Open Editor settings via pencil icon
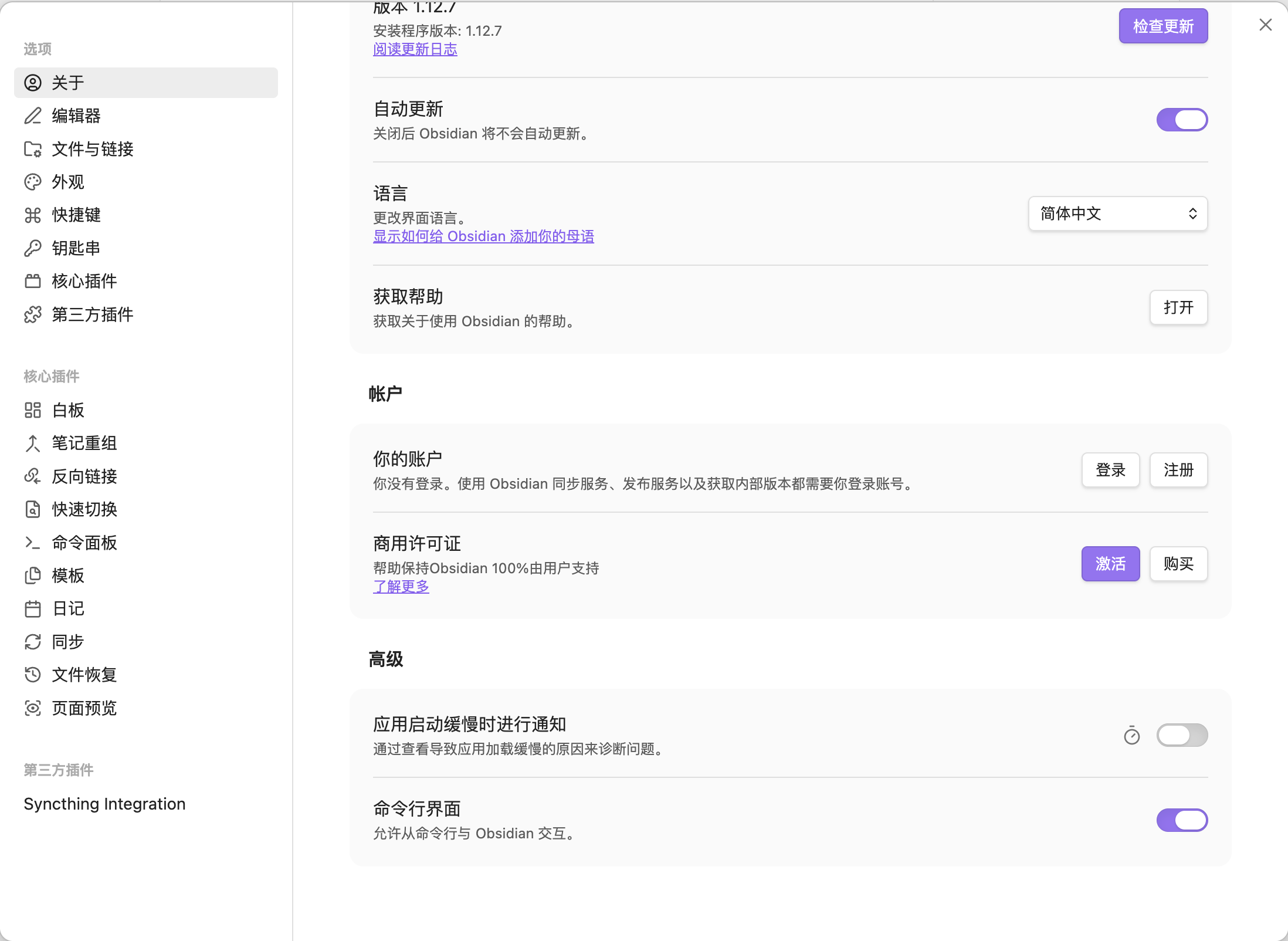This screenshot has height=941, width=1288. pyautogui.click(x=33, y=116)
